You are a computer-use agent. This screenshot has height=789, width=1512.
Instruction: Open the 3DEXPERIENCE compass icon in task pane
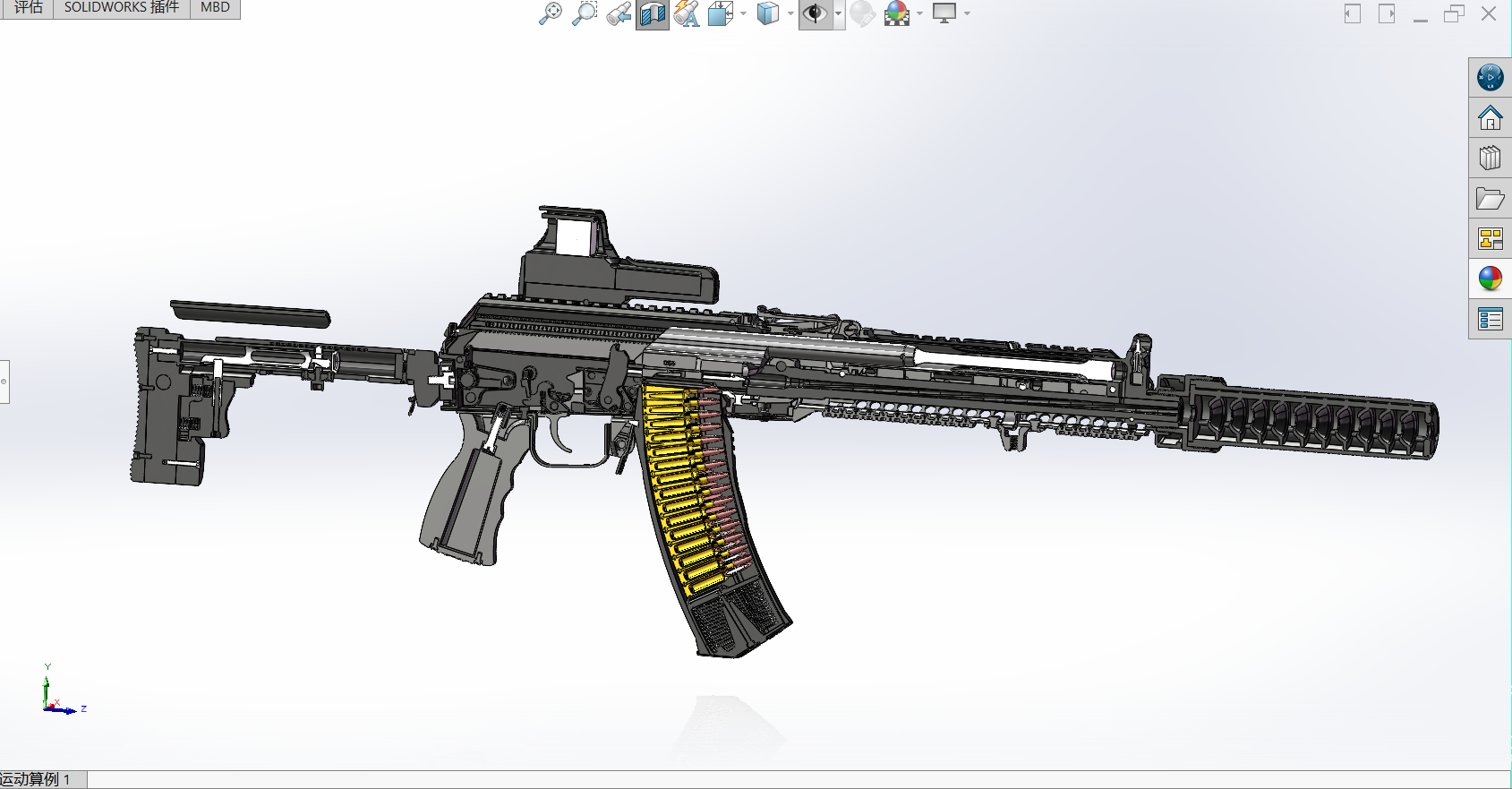point(1491,77)
